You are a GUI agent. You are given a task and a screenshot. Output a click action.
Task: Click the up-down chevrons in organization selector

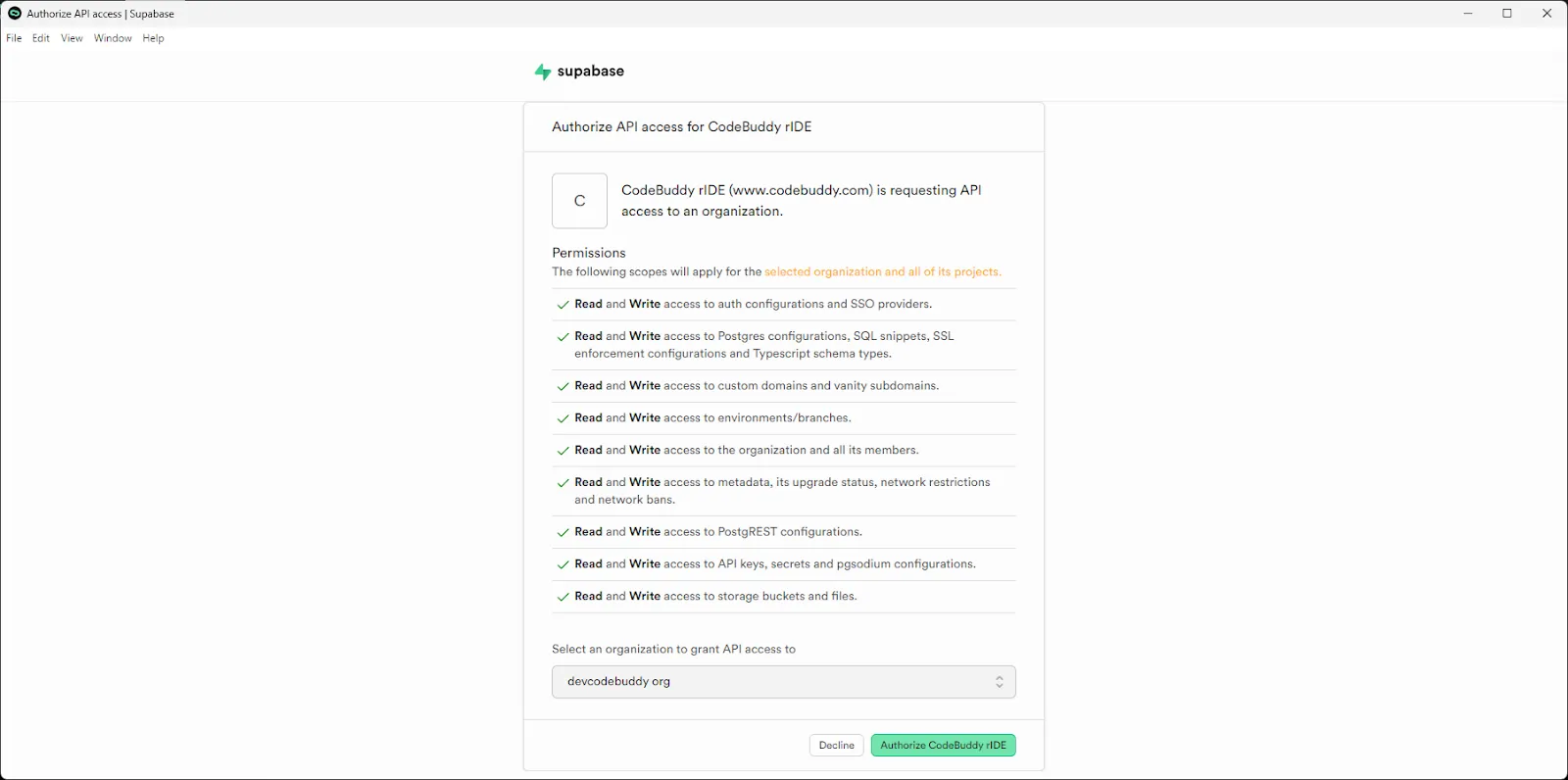click(1000, 682)
